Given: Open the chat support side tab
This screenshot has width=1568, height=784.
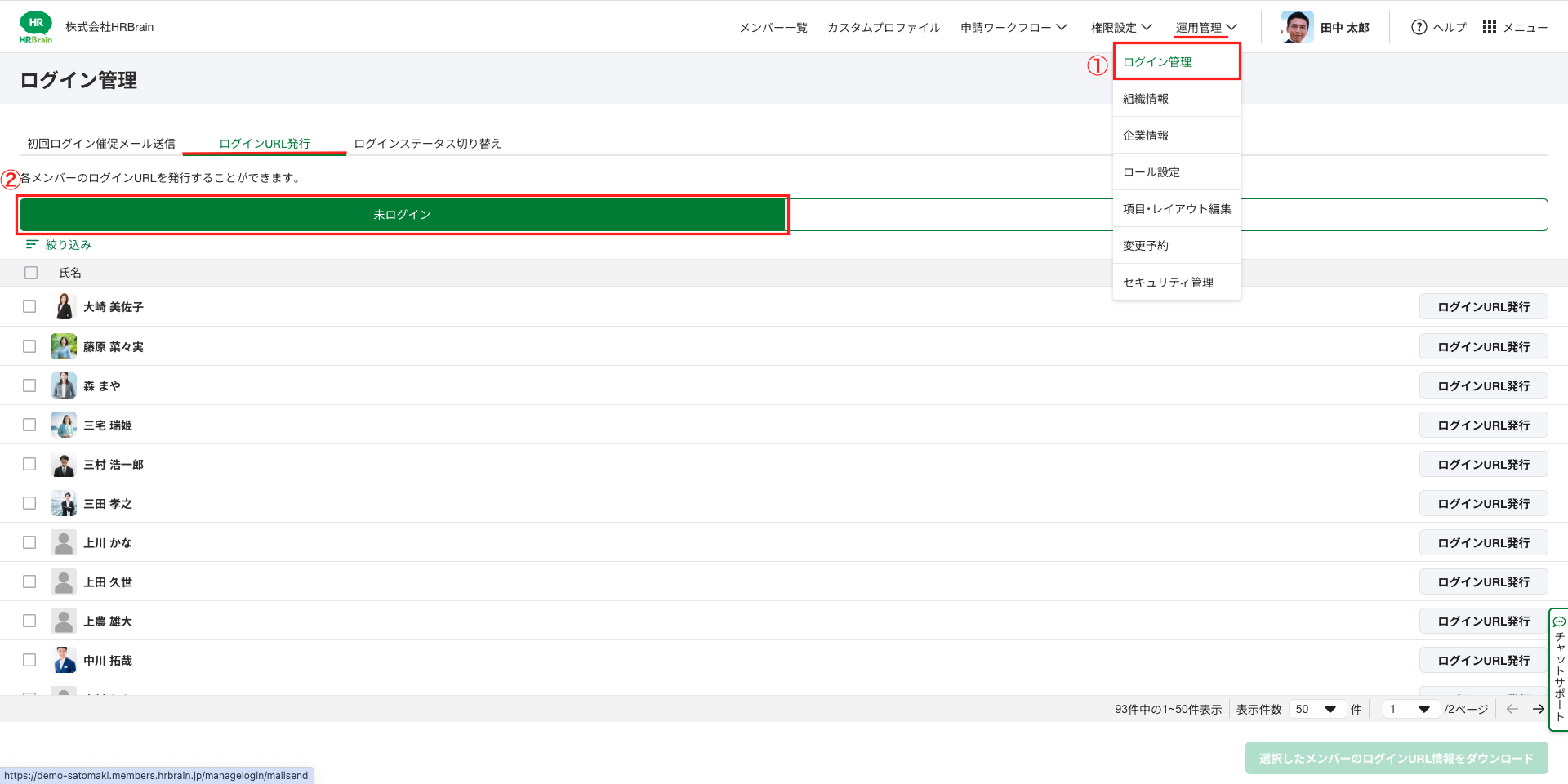Looking at the screenshot, I should (1559, 669).
